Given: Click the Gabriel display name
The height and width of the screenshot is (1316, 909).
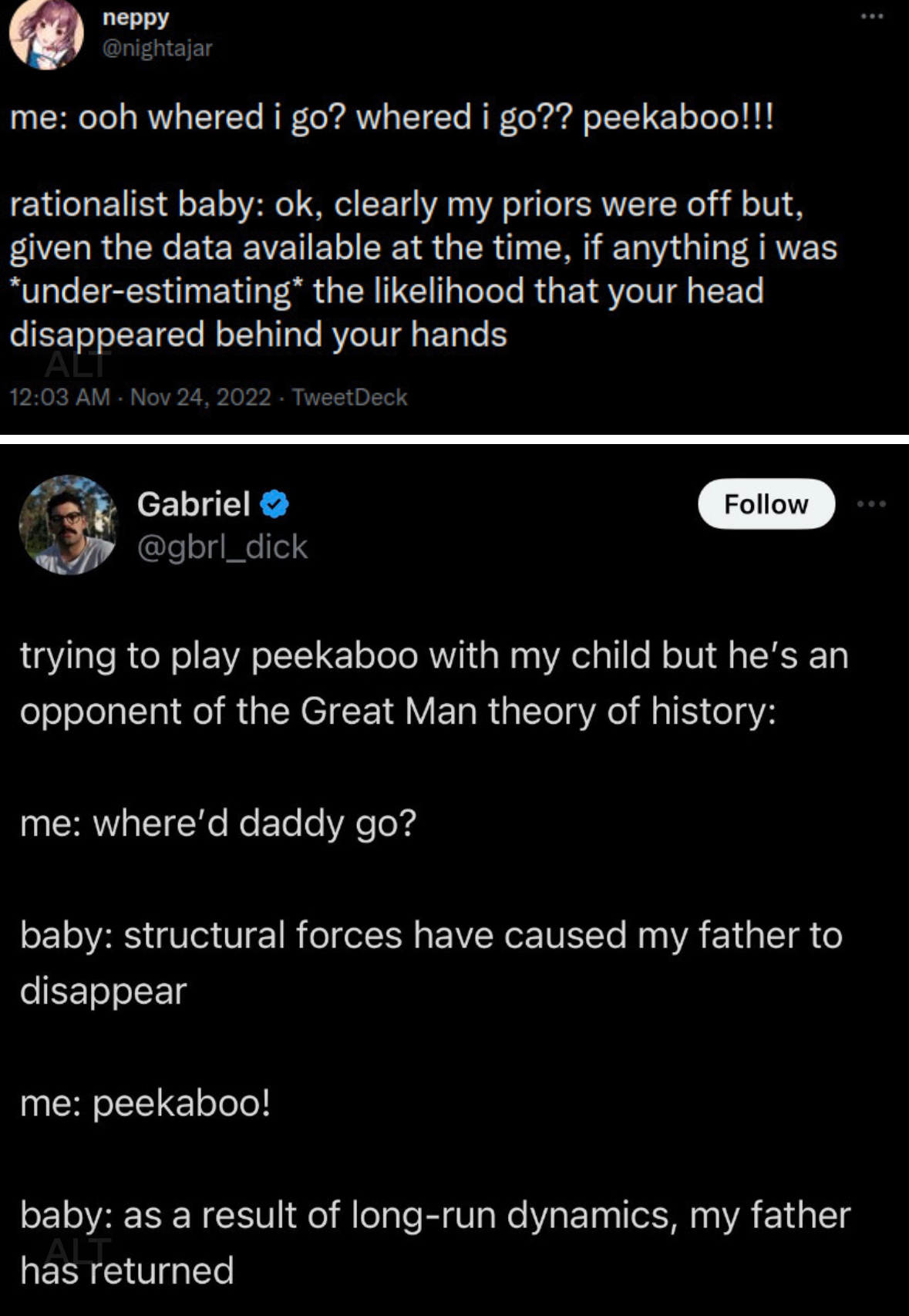Looking at the screenshot, I should [194, 504].
